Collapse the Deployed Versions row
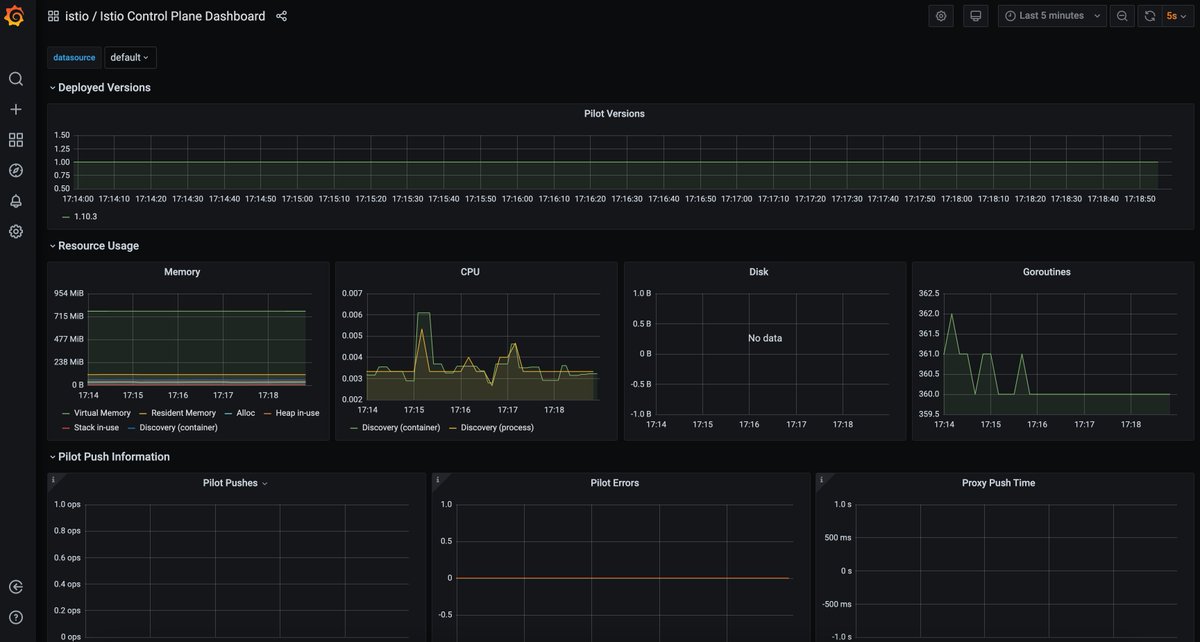The image size is (1200, 642). (x=99, y=87)
